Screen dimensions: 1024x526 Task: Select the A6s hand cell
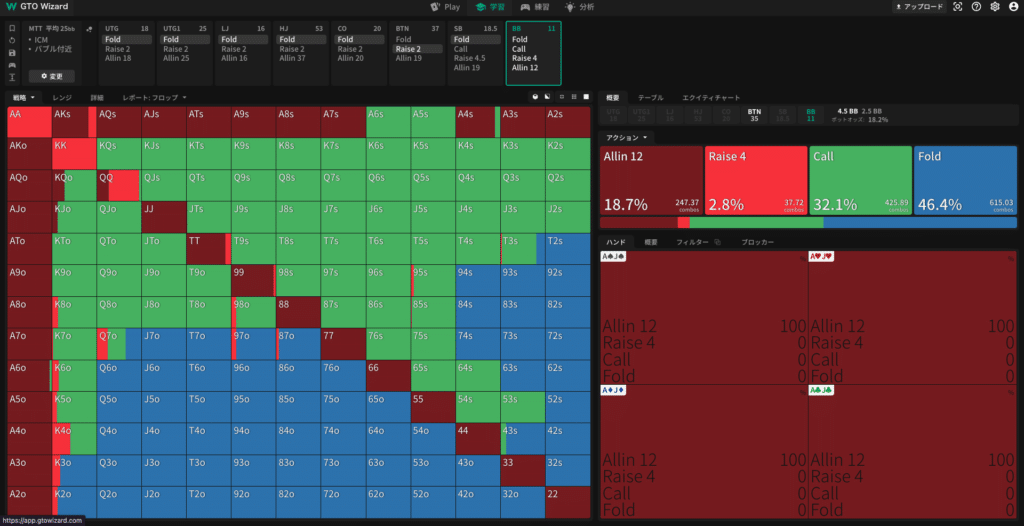(x=388, y=122)
